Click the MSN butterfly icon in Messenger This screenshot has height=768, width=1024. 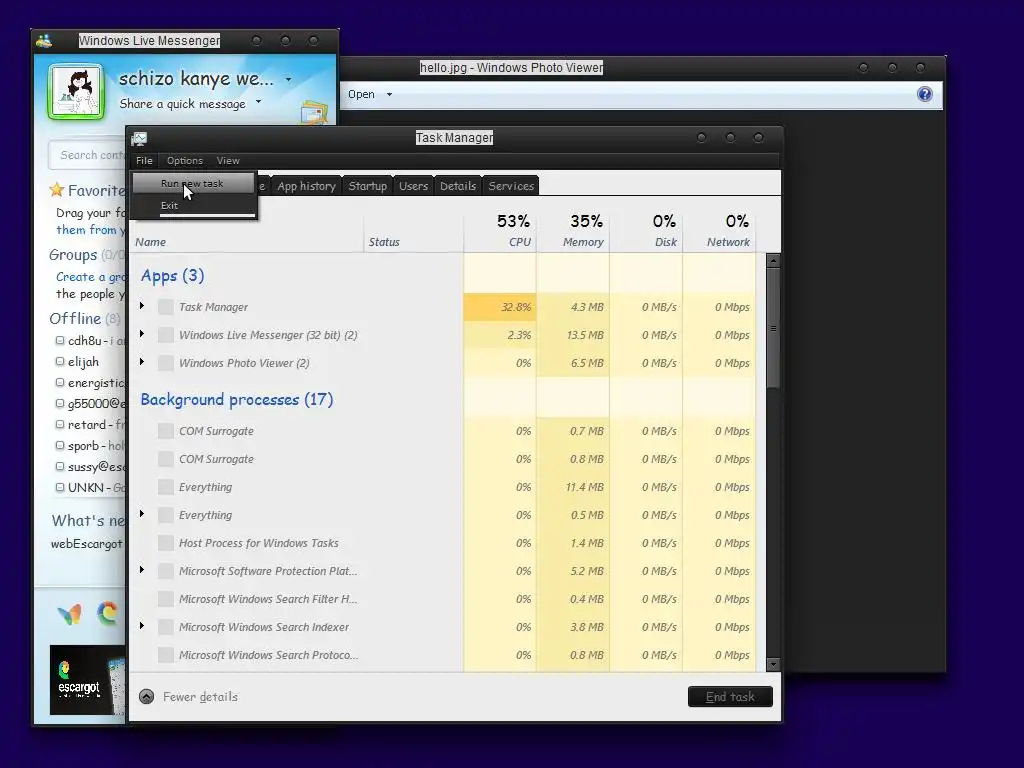coord(69,614)
